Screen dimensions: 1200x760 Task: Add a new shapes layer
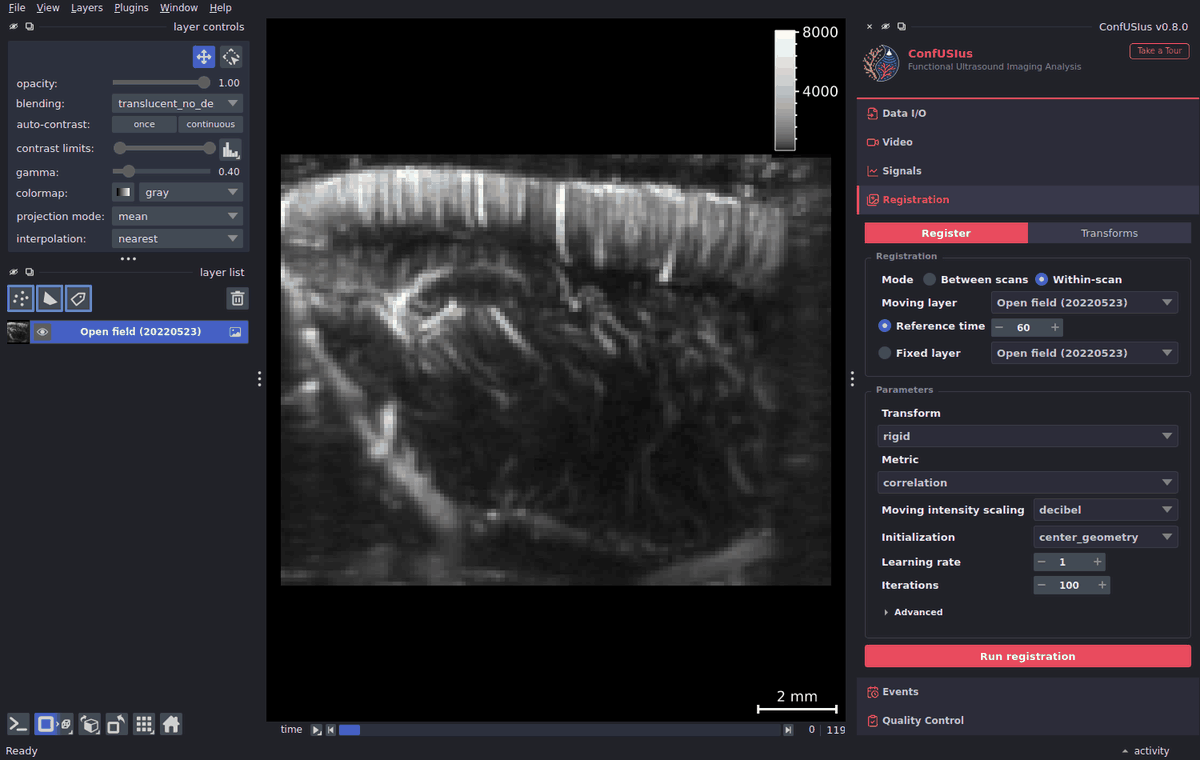pos(49,298)
